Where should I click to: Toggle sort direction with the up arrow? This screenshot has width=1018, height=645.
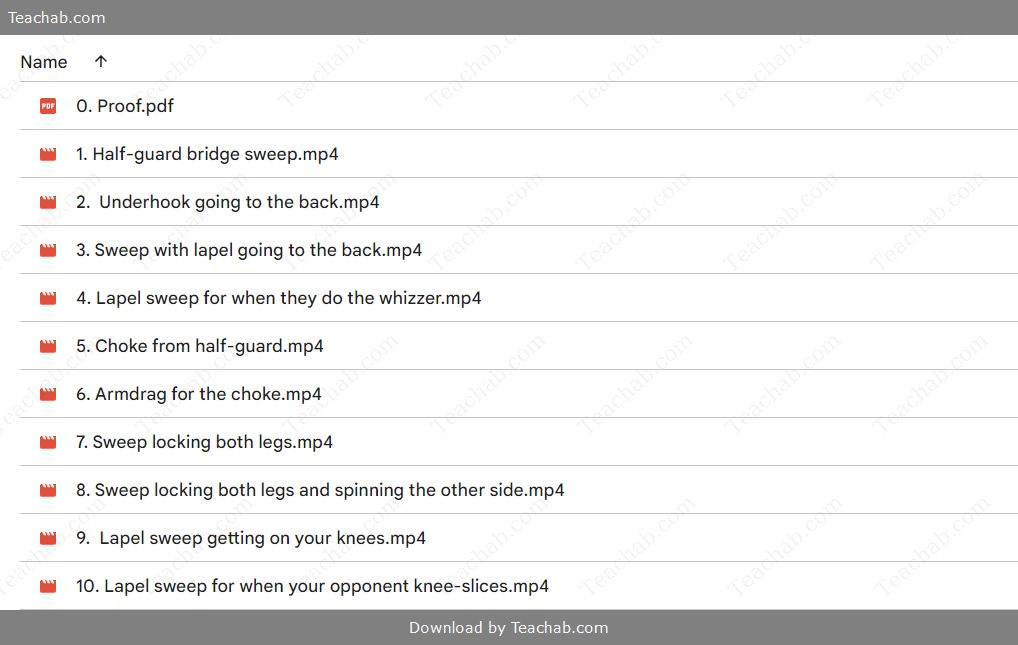(x=101, y=62)
